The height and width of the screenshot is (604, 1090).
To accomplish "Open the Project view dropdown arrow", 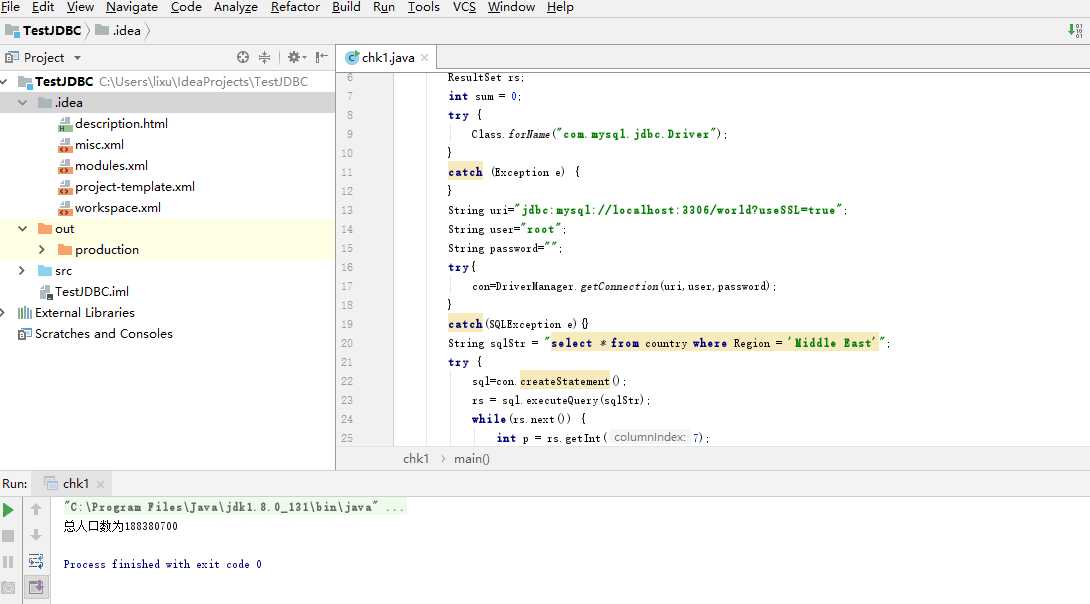I will click(77, 58).
